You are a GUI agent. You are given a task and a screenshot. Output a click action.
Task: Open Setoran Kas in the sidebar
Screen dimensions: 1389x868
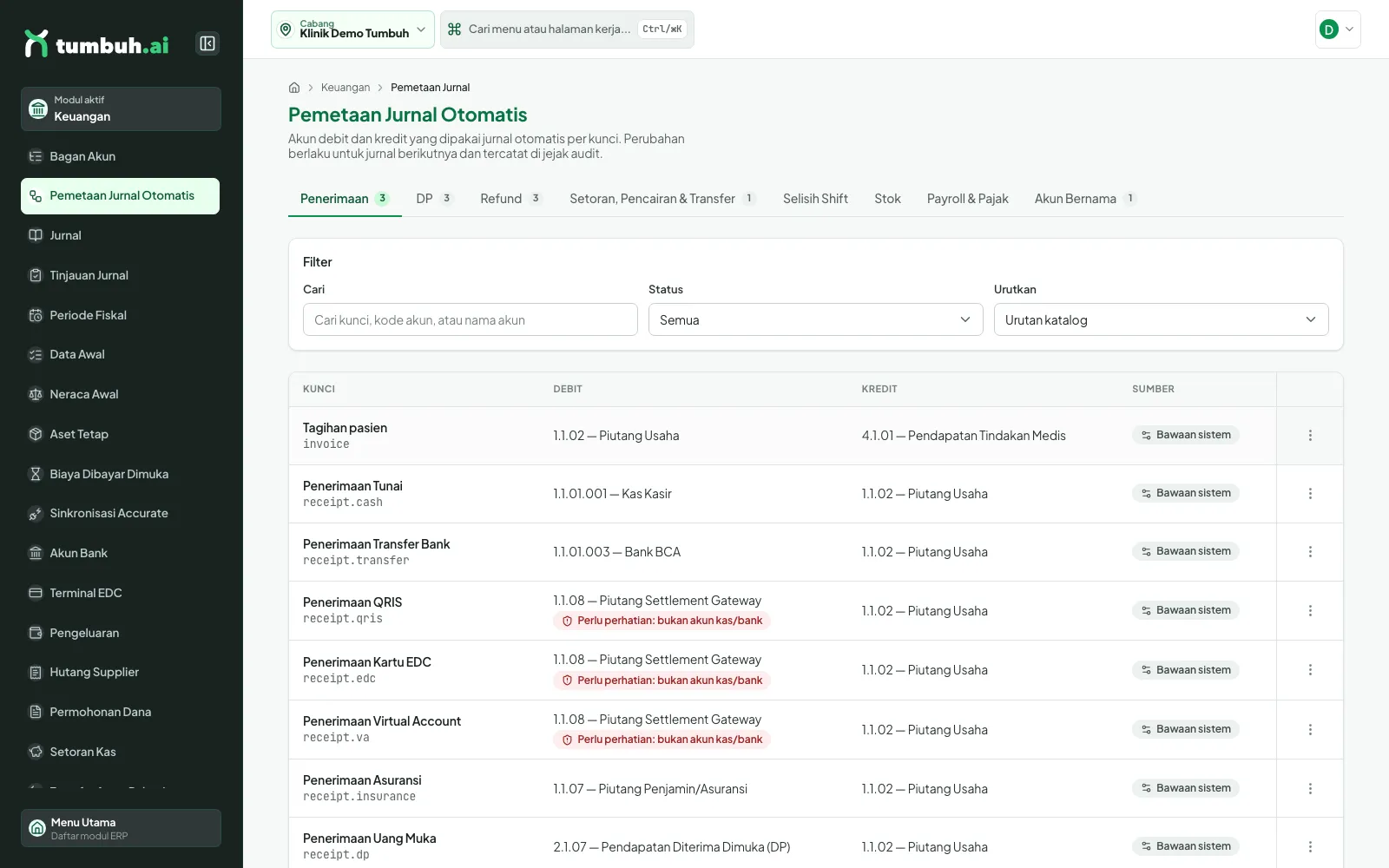(x=121, y=752)
